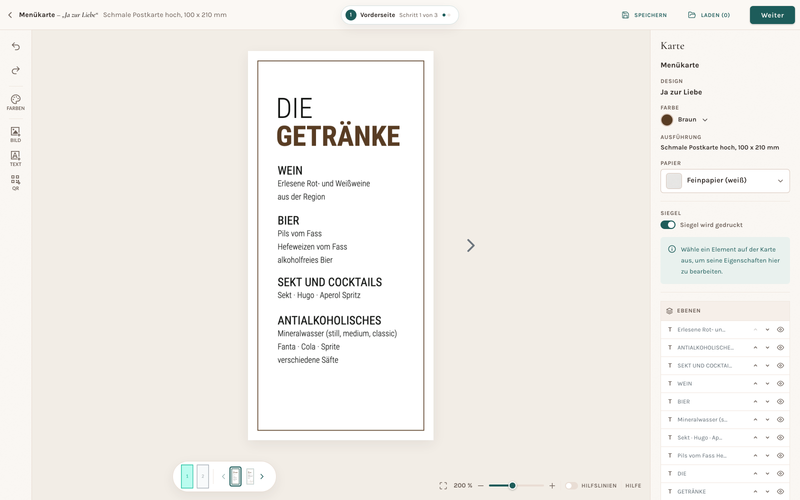Click the zoom slider handle
This screenshot has width=800, height=500.
512,486
